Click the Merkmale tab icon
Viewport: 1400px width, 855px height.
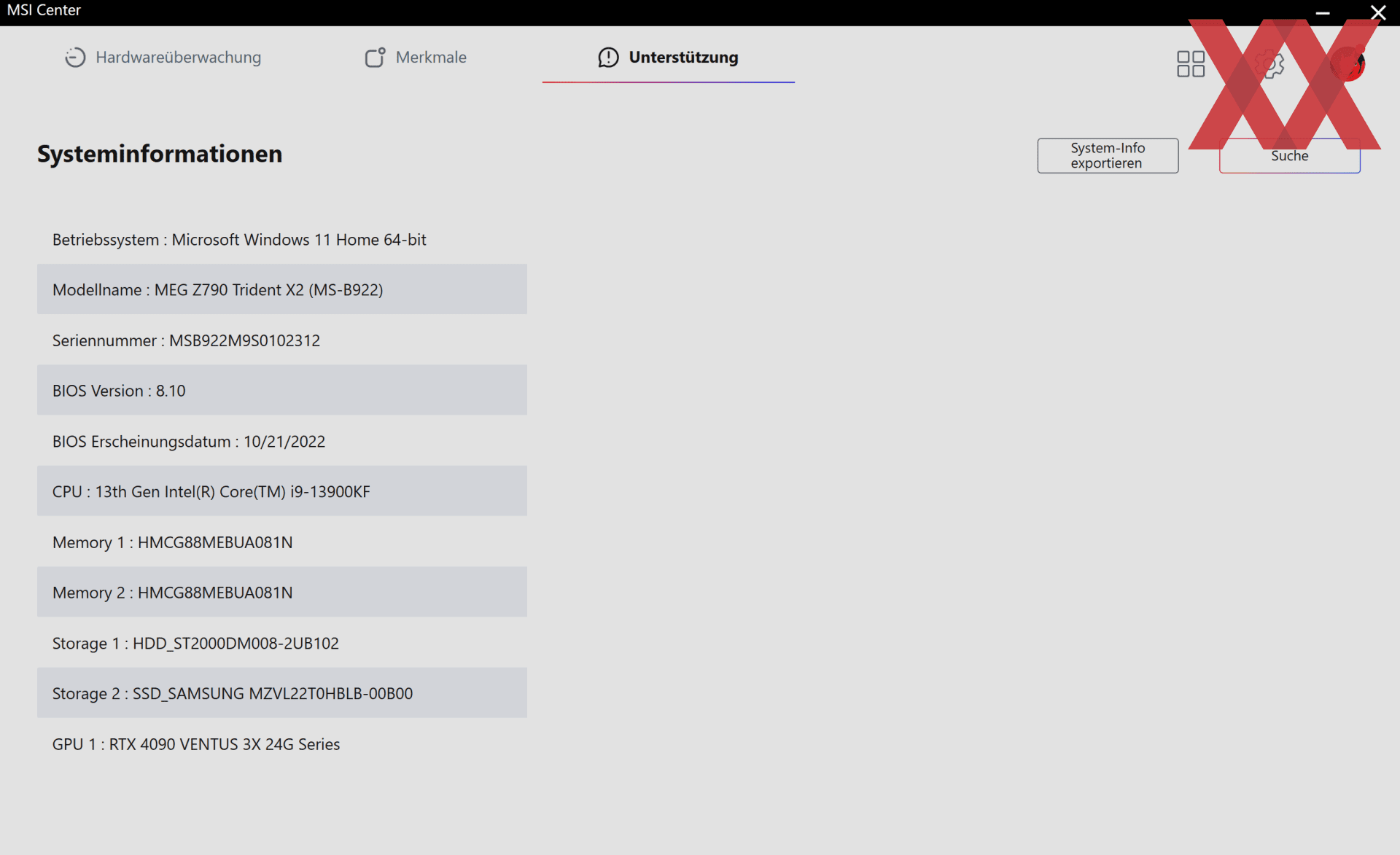pyautogui.click(x=375, y=58)
